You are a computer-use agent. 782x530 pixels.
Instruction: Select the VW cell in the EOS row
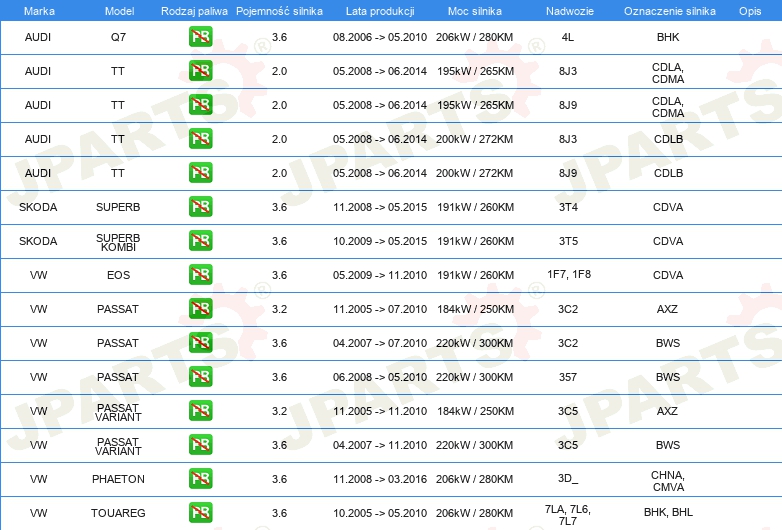click(x=38, y=275)
